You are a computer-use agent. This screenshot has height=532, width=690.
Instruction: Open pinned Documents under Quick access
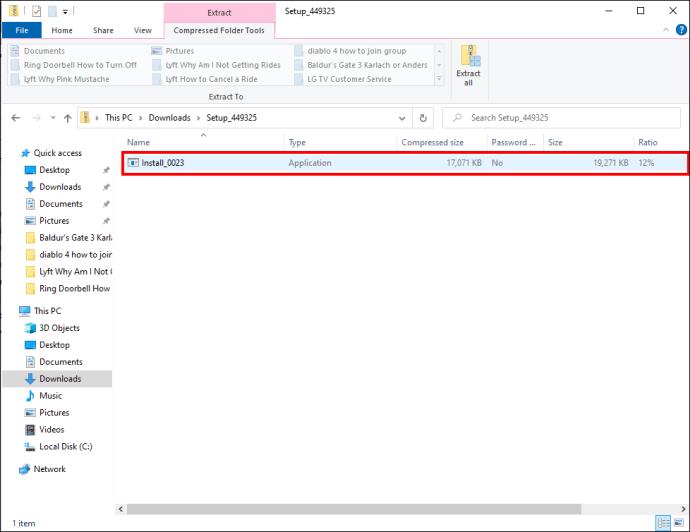coord(61,204)
